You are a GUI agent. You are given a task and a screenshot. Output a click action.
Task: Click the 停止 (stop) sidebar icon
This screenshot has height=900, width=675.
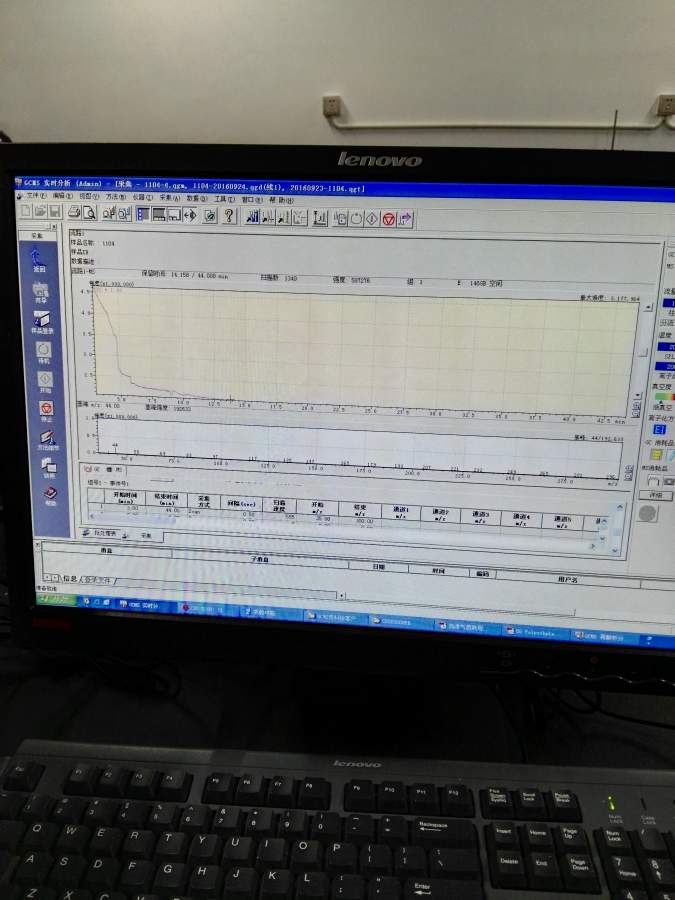[46, 410]
